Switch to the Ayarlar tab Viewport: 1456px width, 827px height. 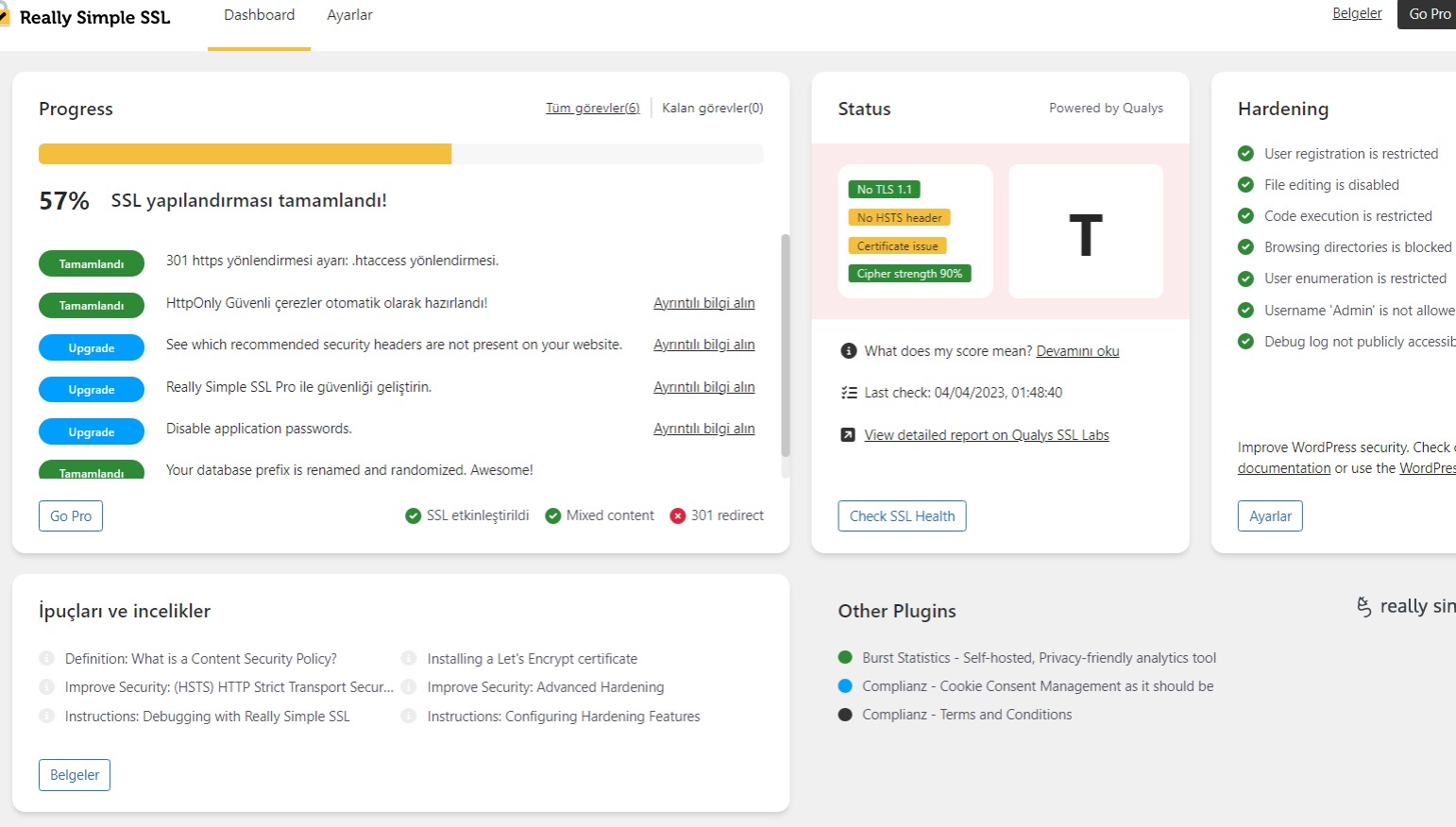click(x=349, y=15)
